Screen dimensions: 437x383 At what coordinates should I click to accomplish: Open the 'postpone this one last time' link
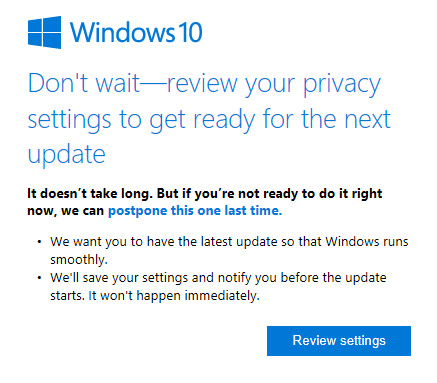[195, 211]
